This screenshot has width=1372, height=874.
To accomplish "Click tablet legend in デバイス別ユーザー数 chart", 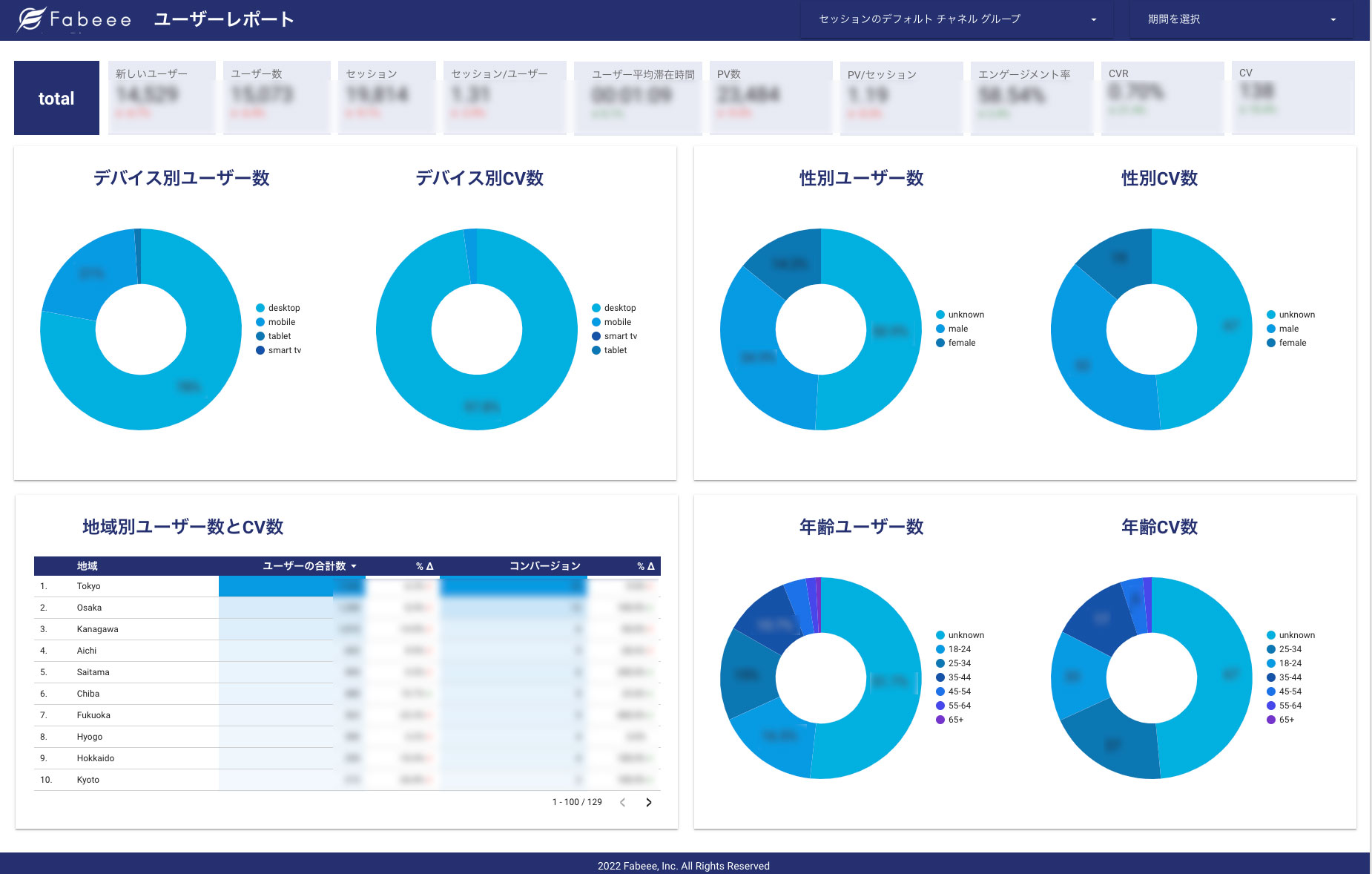I will click(274, 336).
